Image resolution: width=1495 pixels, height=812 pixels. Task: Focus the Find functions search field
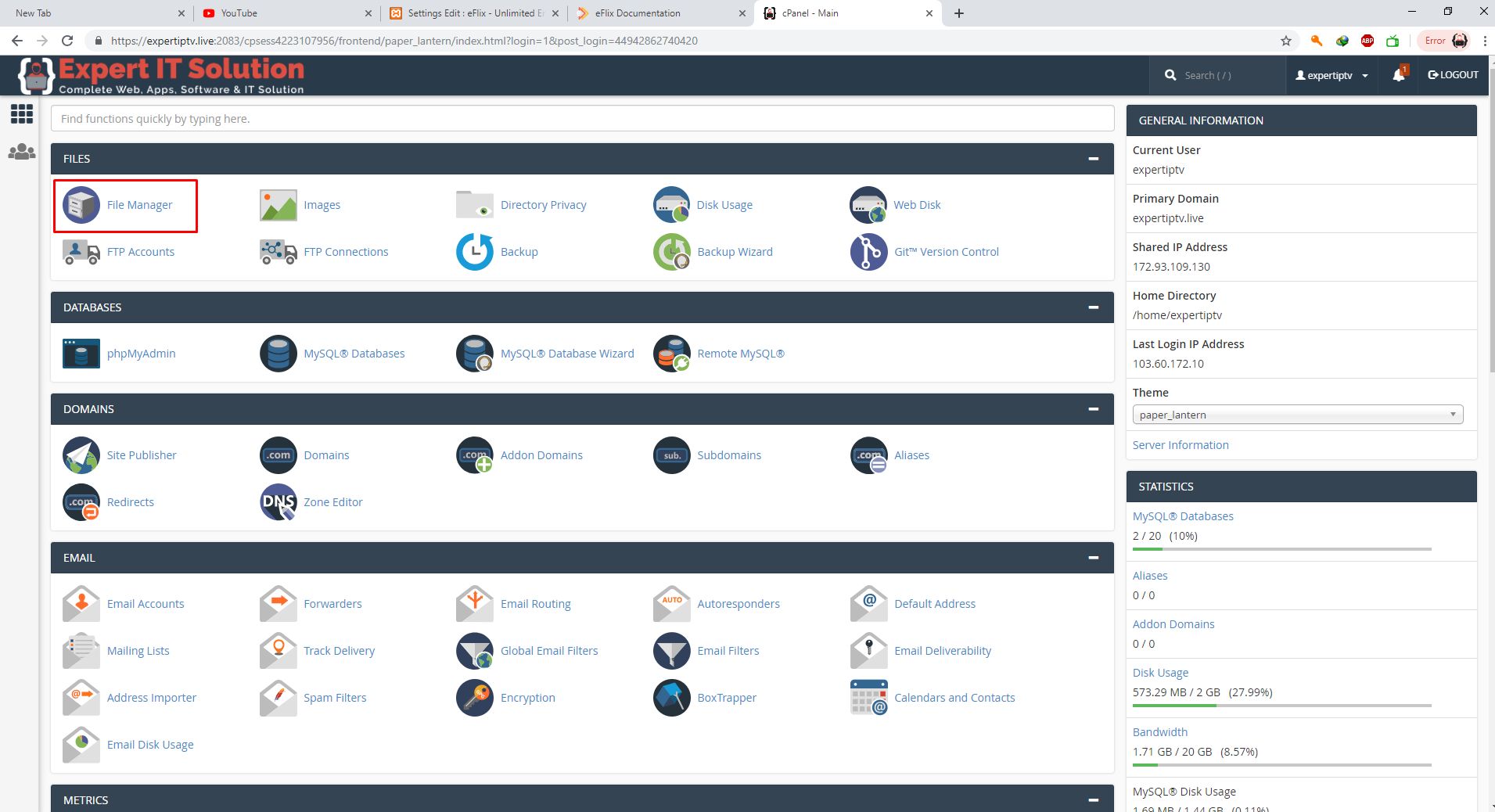[582, 119]
